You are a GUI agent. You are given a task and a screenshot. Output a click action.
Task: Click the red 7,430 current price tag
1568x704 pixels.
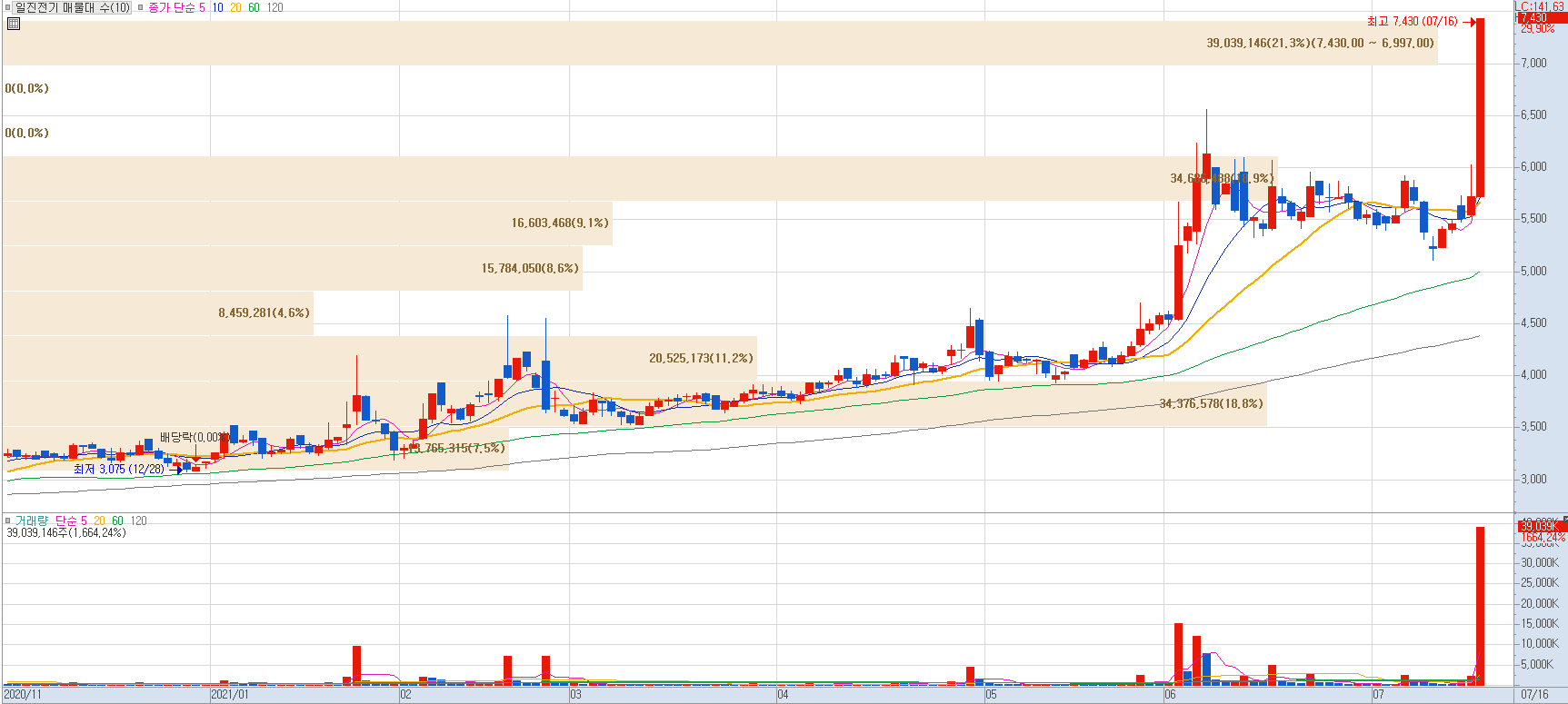(x=1541, y=18)
